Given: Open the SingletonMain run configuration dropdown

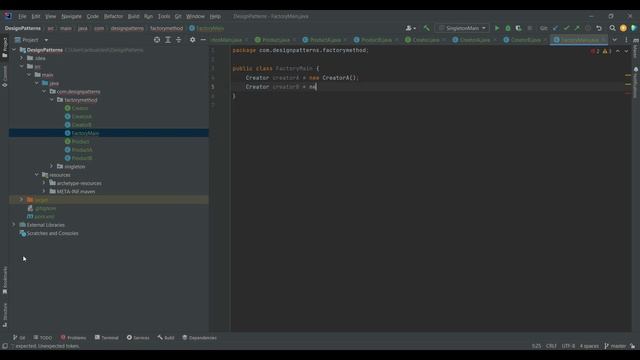Looking at the screenshot, I should (462, 28).
